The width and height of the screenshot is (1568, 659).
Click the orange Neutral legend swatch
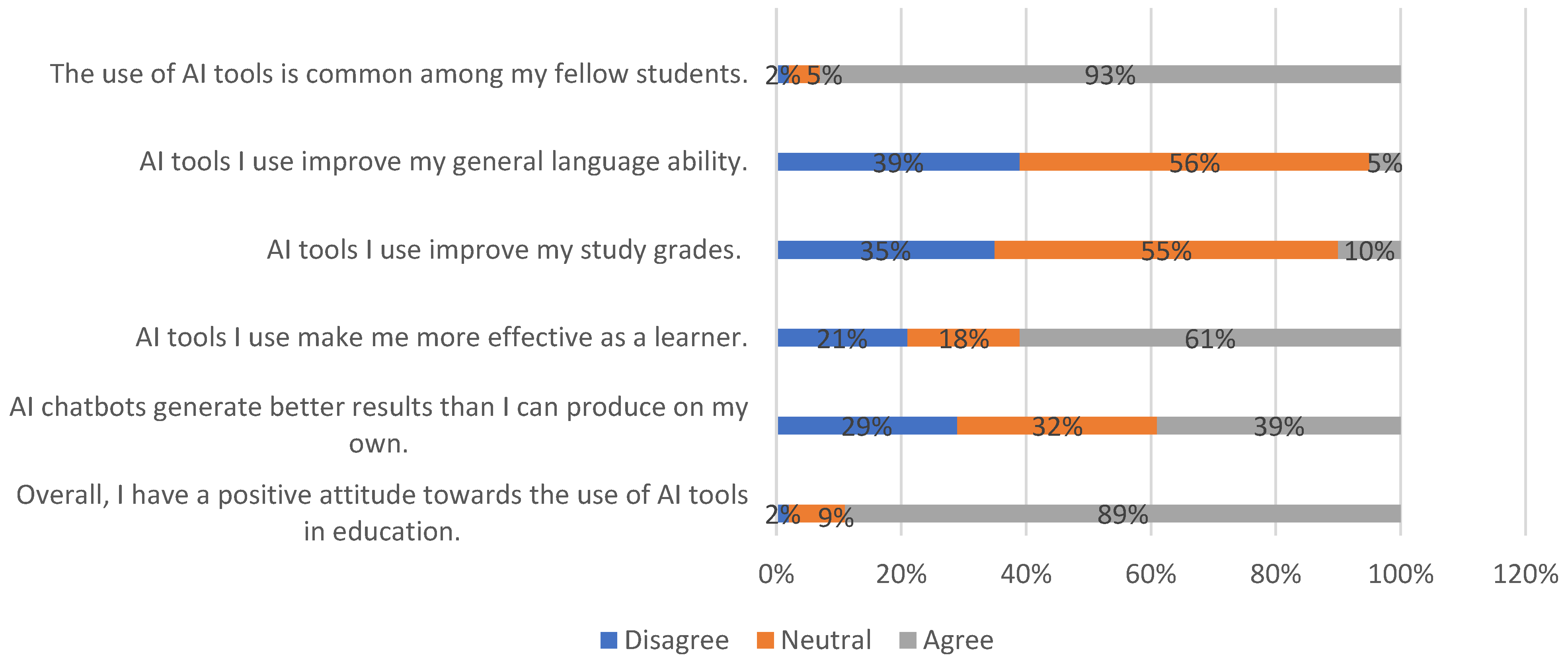(764, 640)
